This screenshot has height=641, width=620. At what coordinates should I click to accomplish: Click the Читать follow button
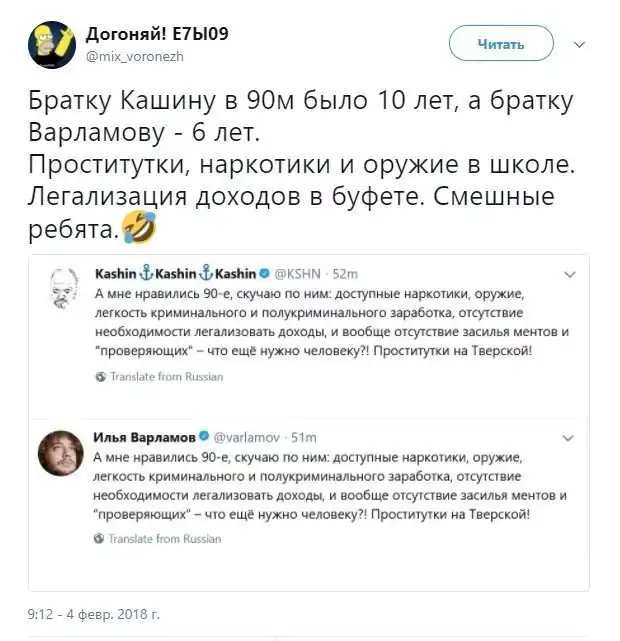click(501, 43)
